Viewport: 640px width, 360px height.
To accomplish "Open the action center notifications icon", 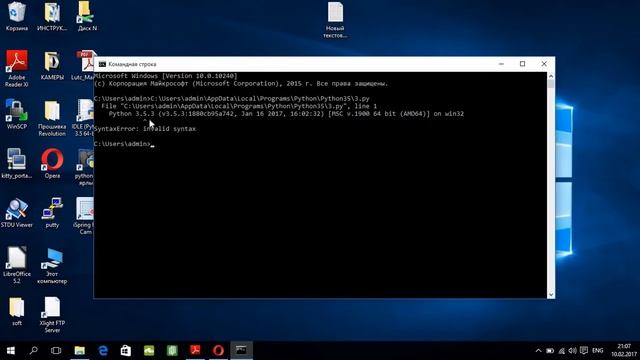I will pyautogui.click(x=584, y=351).
